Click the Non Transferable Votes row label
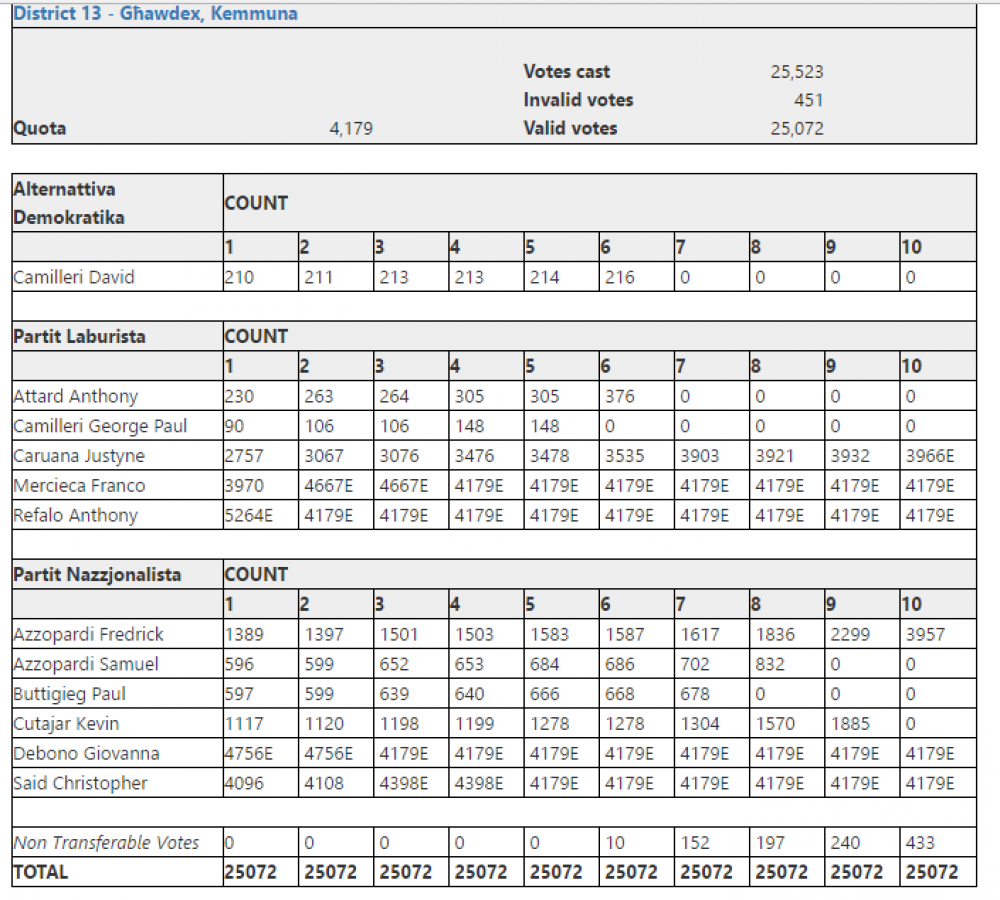 coord(107,843)
